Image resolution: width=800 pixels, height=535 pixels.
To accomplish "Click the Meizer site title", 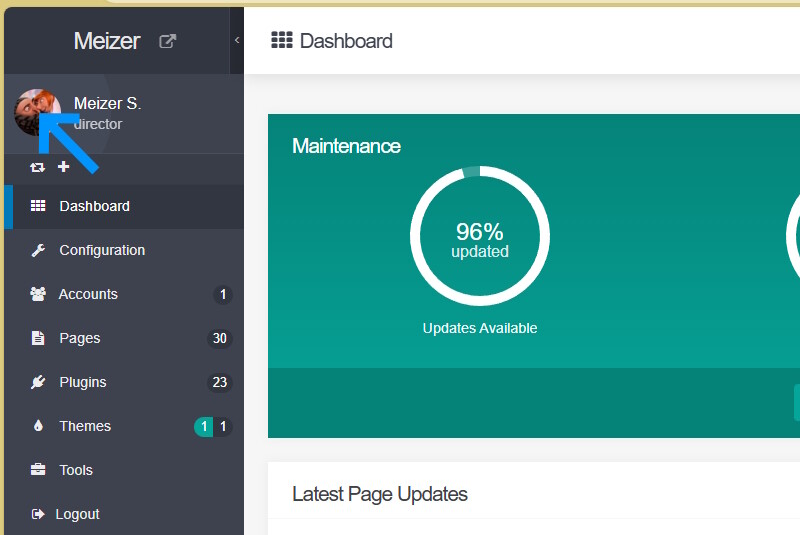I will pyautogui.click(x=107, y=41).
